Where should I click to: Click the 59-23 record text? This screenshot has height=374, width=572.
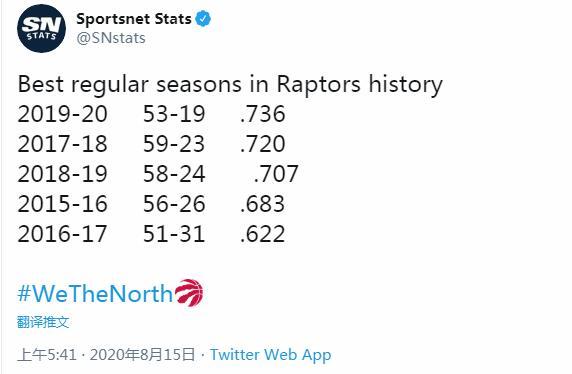(x=174, y=143)
